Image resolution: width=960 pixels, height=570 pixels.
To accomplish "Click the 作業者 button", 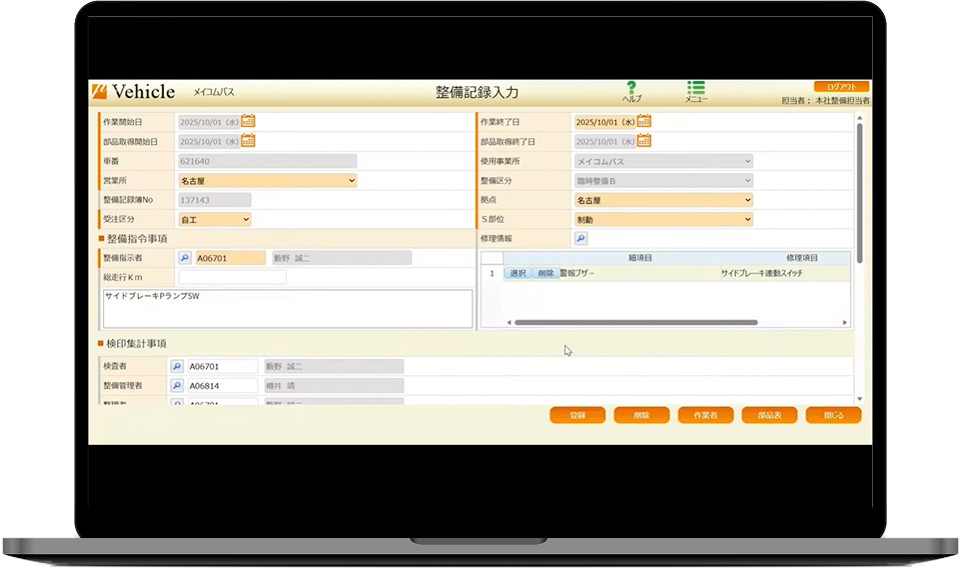I will point(705,415).
